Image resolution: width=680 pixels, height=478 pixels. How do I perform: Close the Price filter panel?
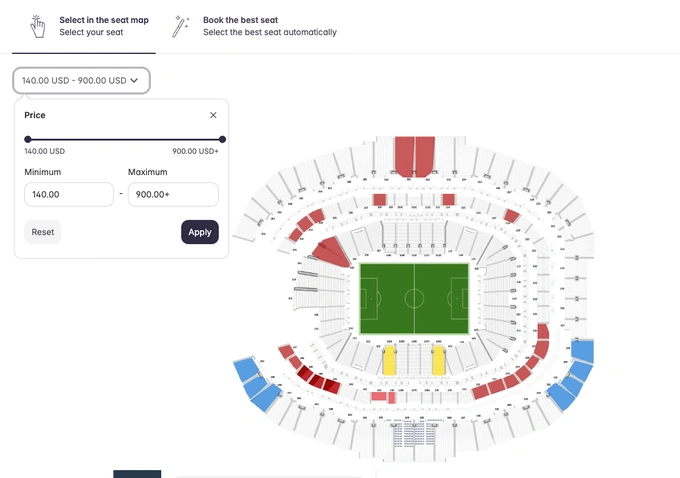pyautogui.click(x=213, y=115)
